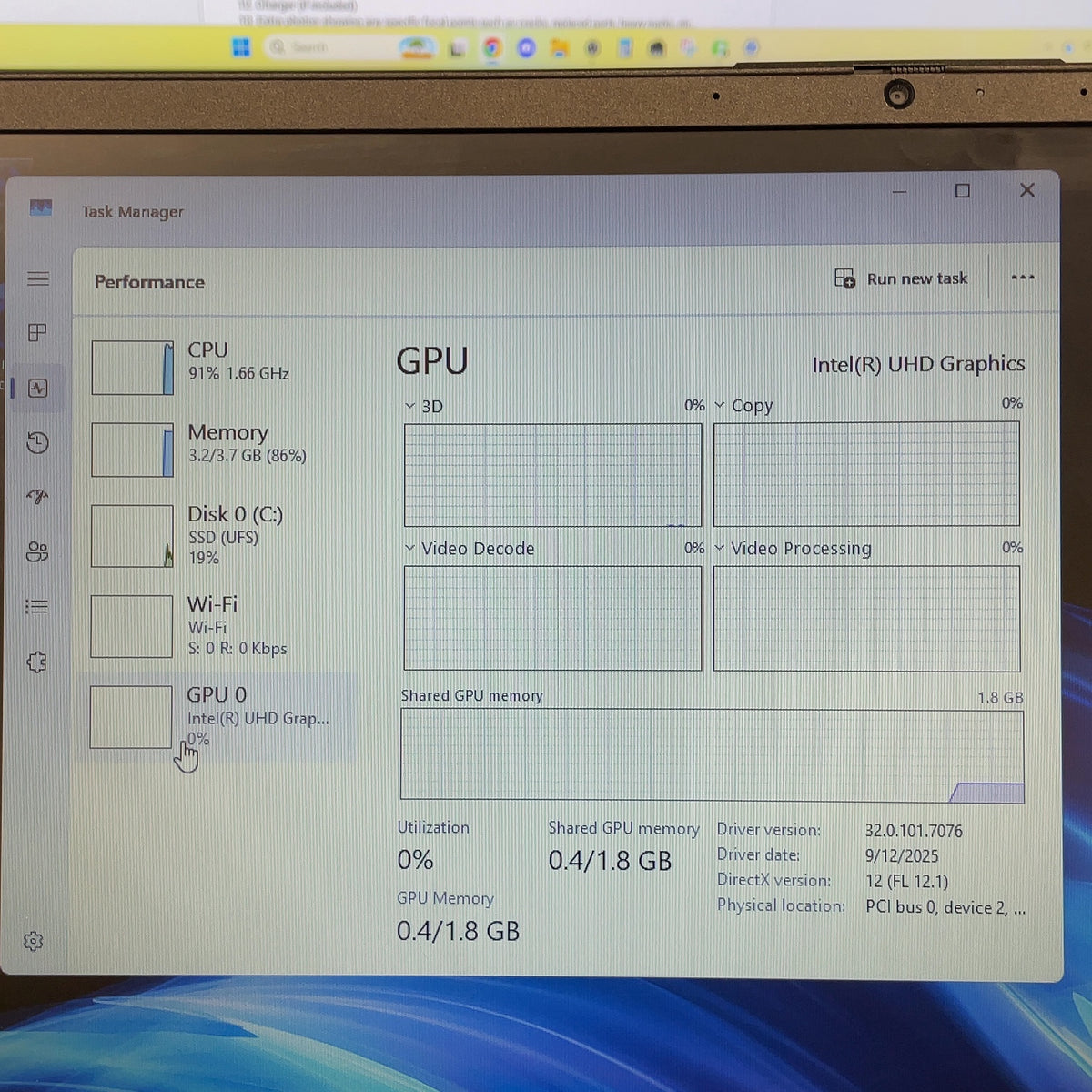Click the Wi-Fi throughput mini graph thumbnail
This screenshot has width=1092, height=1092.
[132, 626]
